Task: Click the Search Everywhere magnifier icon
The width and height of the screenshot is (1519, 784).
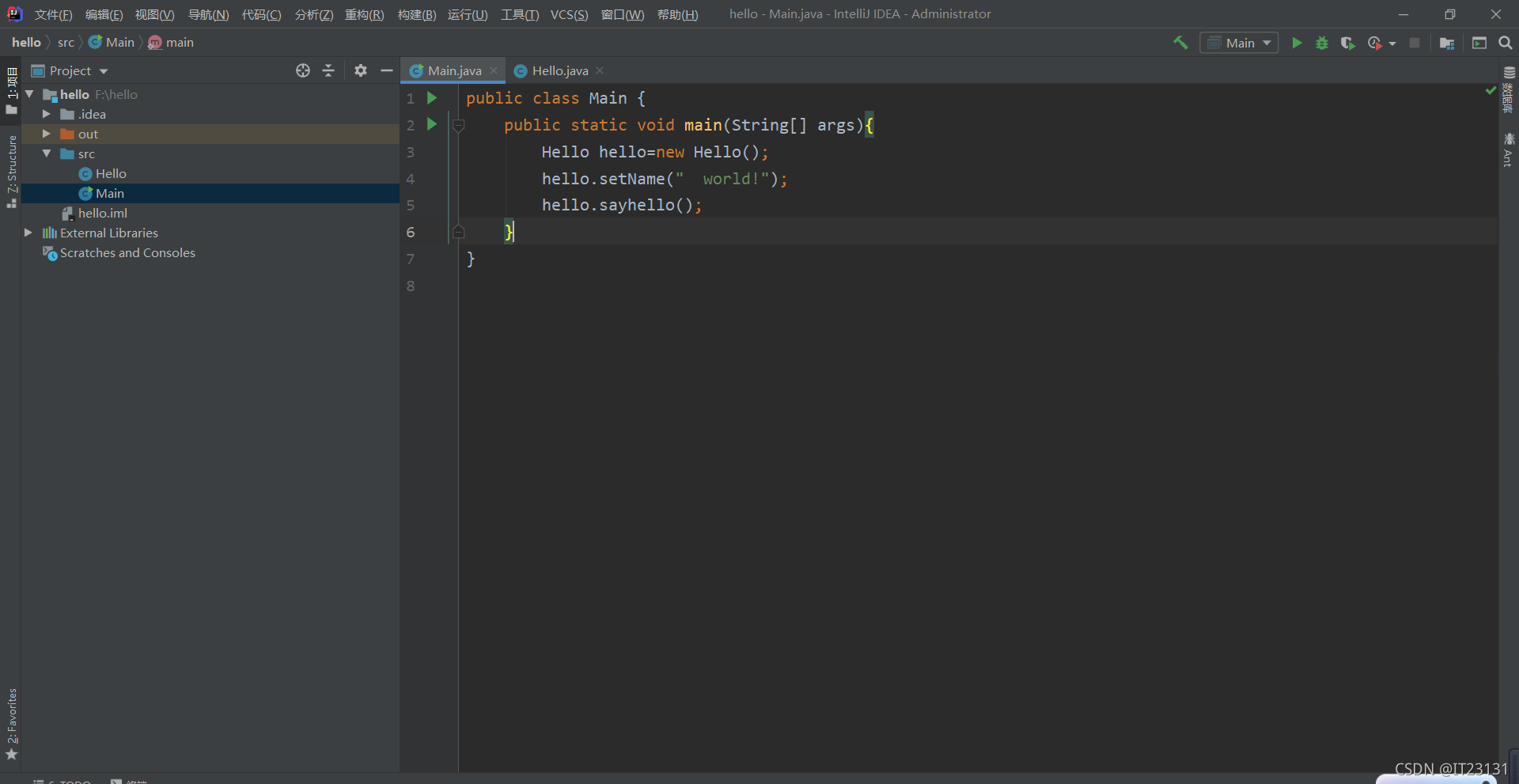Action: tap(1506, 43)
